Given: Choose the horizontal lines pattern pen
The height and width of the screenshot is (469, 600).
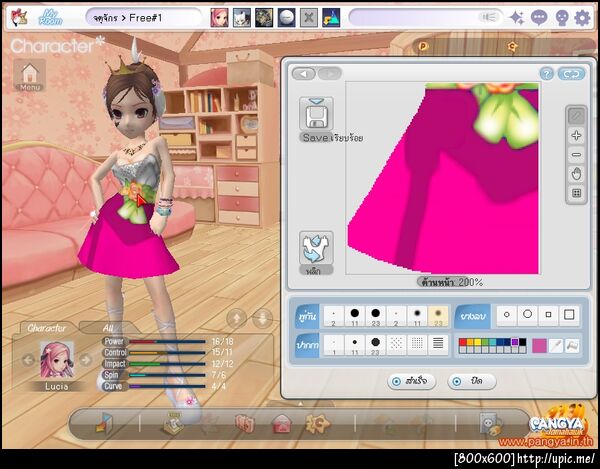Looking at the screenshot, I should 438,344.
